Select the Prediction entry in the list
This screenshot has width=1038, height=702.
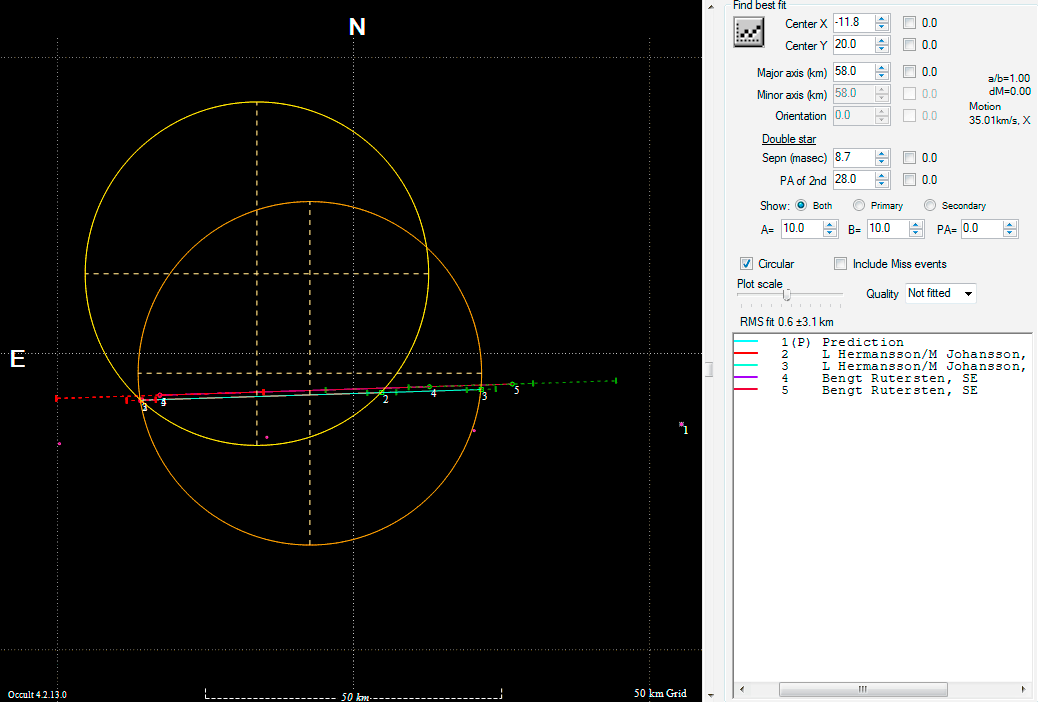point(862,342)
